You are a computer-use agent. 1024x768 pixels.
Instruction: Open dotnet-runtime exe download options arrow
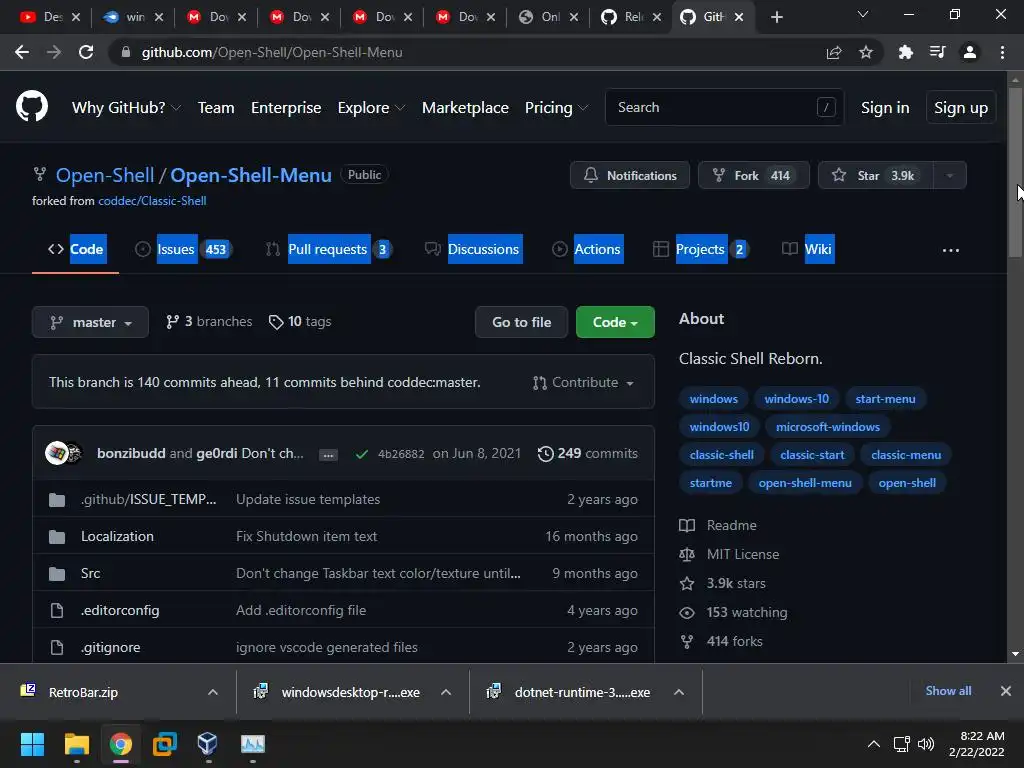point(679,692)
